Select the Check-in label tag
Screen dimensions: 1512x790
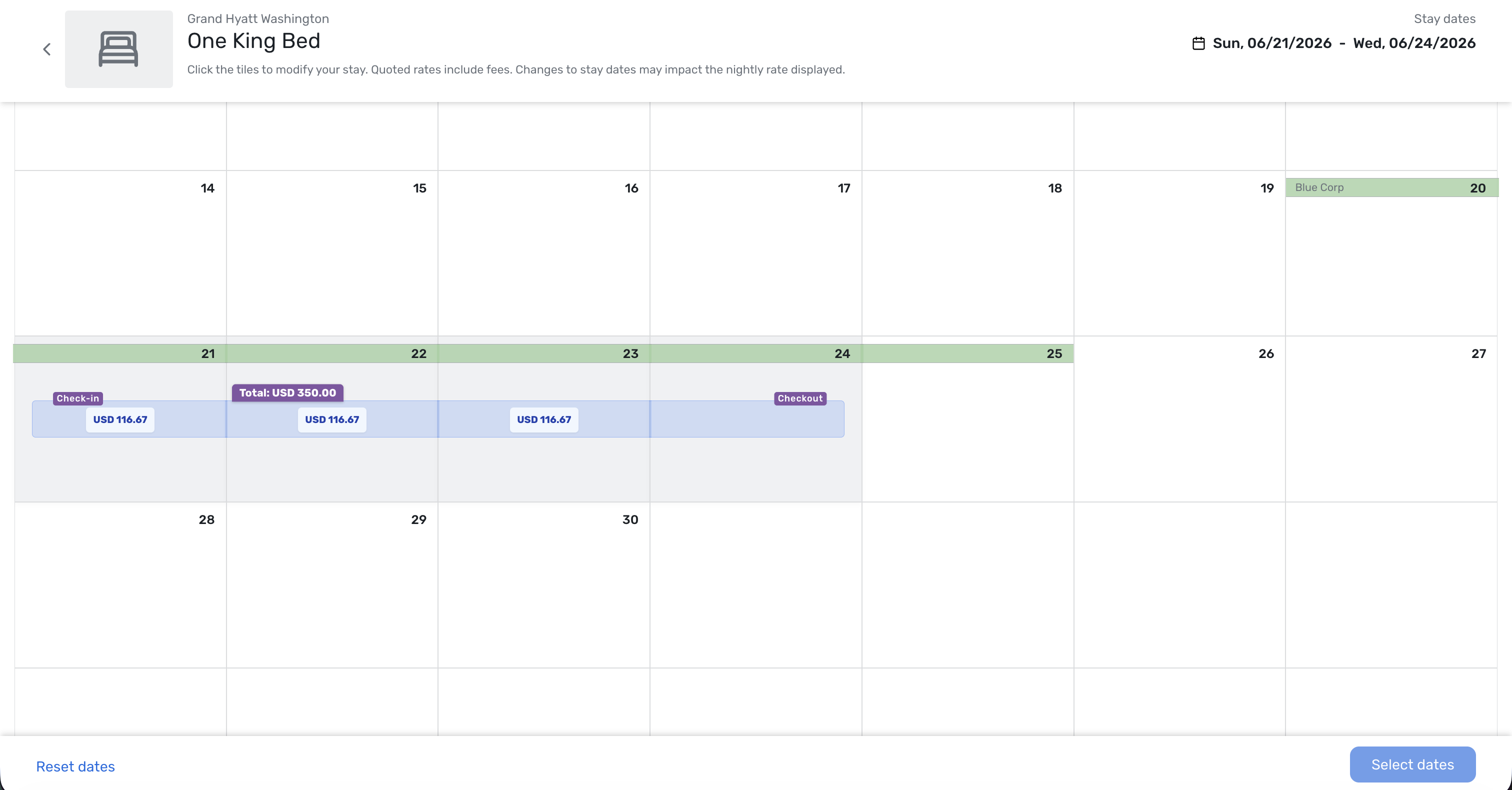78,398
